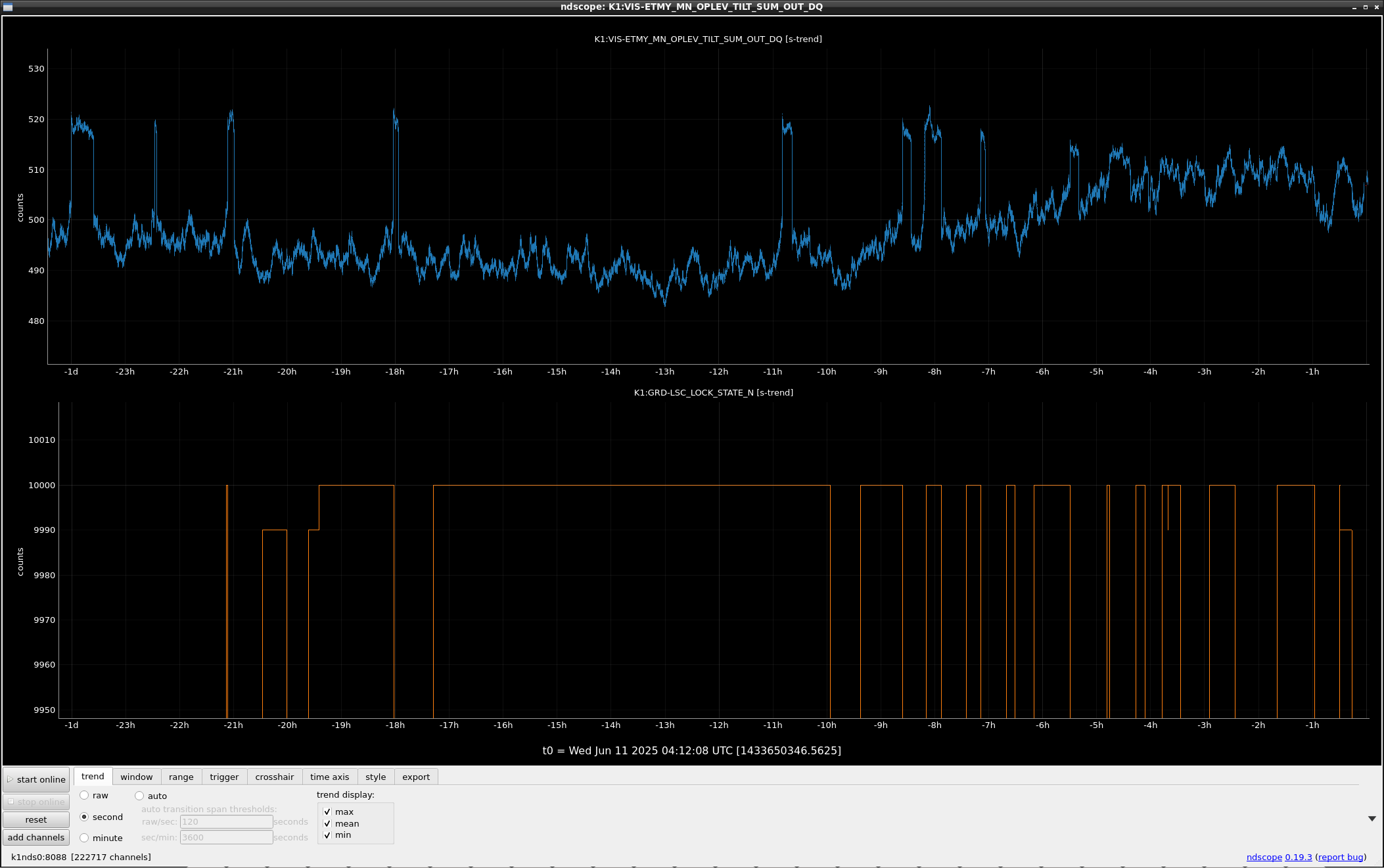Select the auto trend radio button
The width and height of the screenshot is (1384, 868).
click(139, 796)
